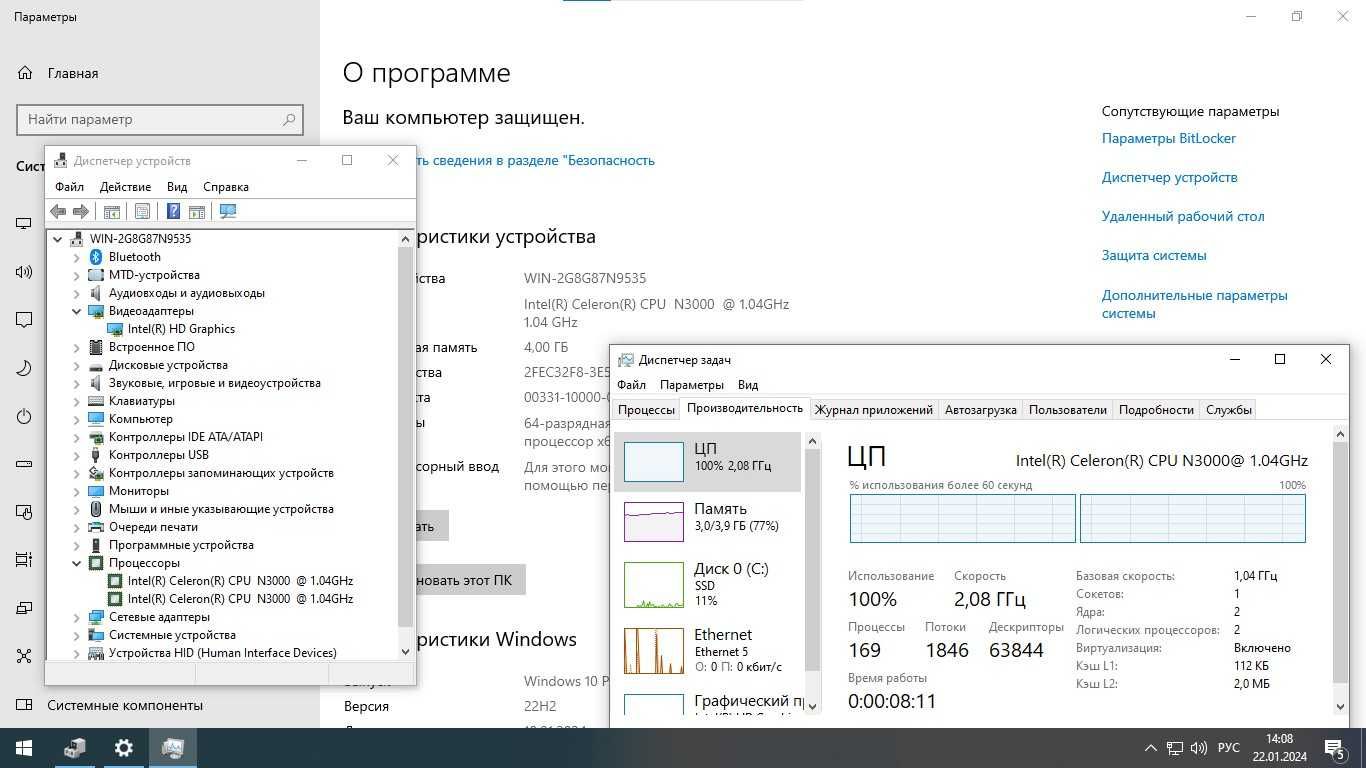Screen dimensions: 1366x768
Task: Switch to the Автозагрузка tab
Action: coord(981,410)
